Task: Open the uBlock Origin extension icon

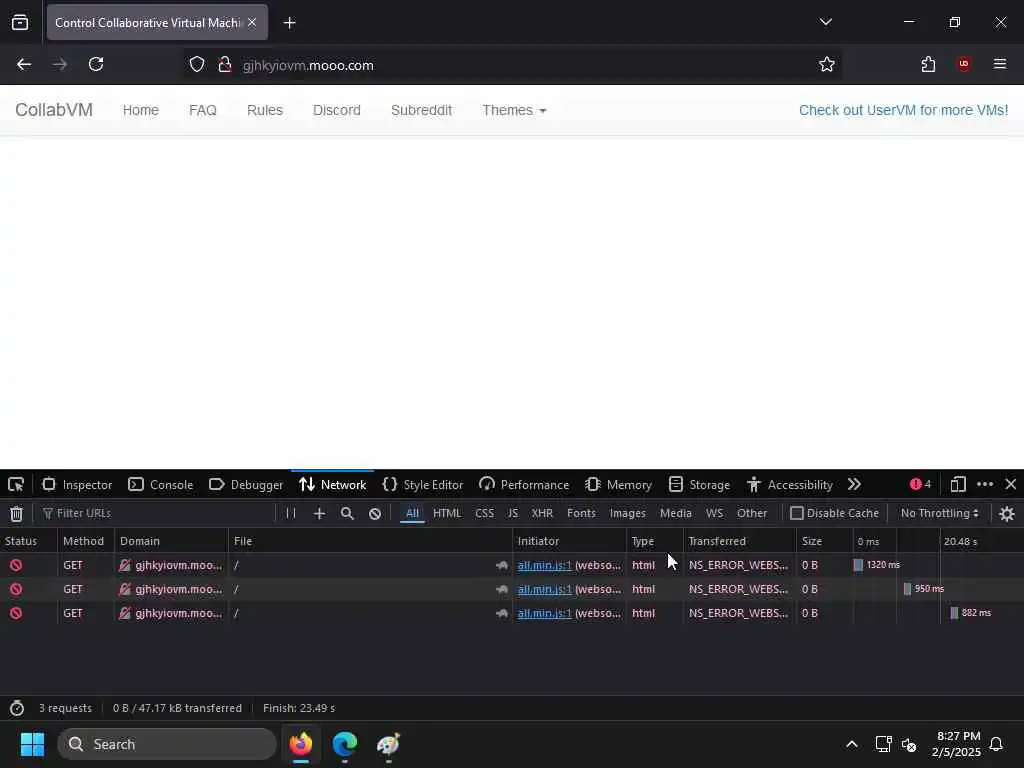Action: [x=964, y=64]
